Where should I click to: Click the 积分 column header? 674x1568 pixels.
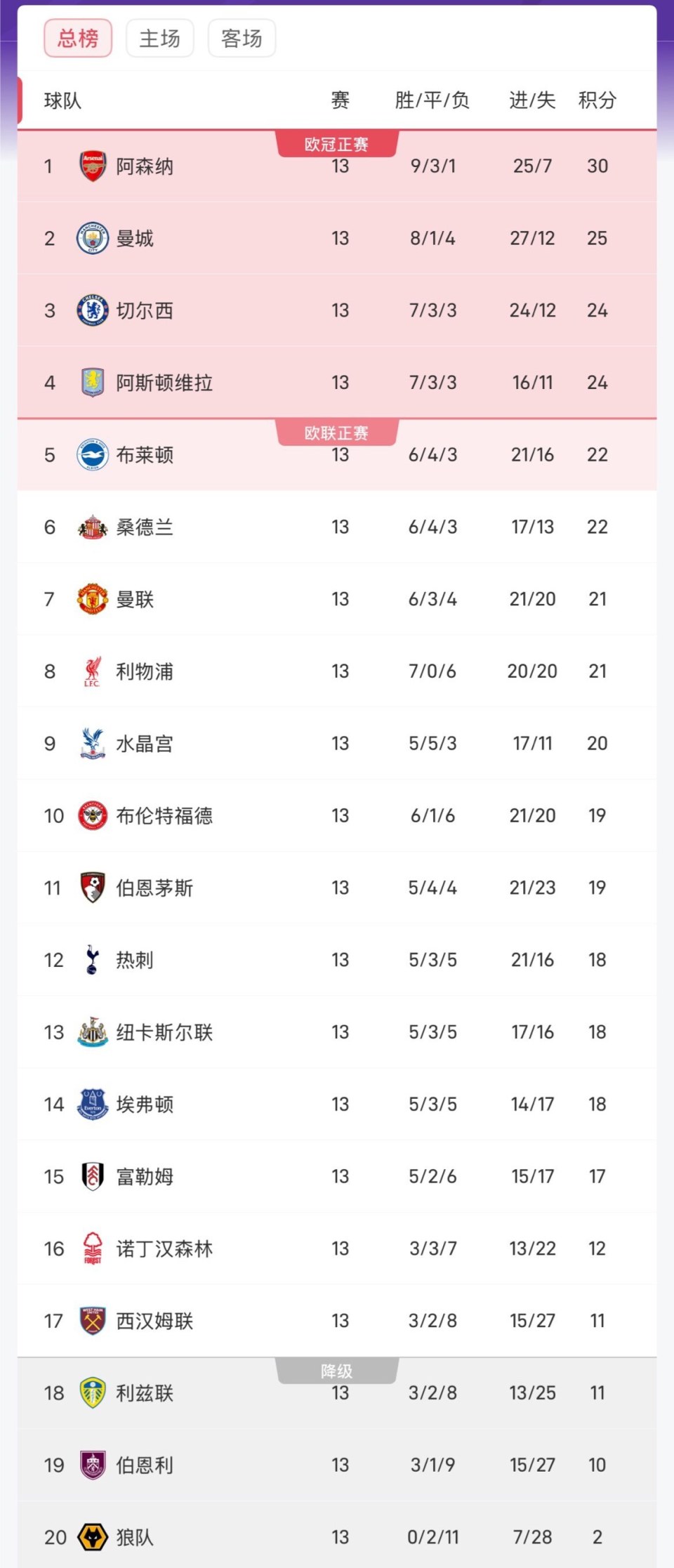click(x=597, y=100)
